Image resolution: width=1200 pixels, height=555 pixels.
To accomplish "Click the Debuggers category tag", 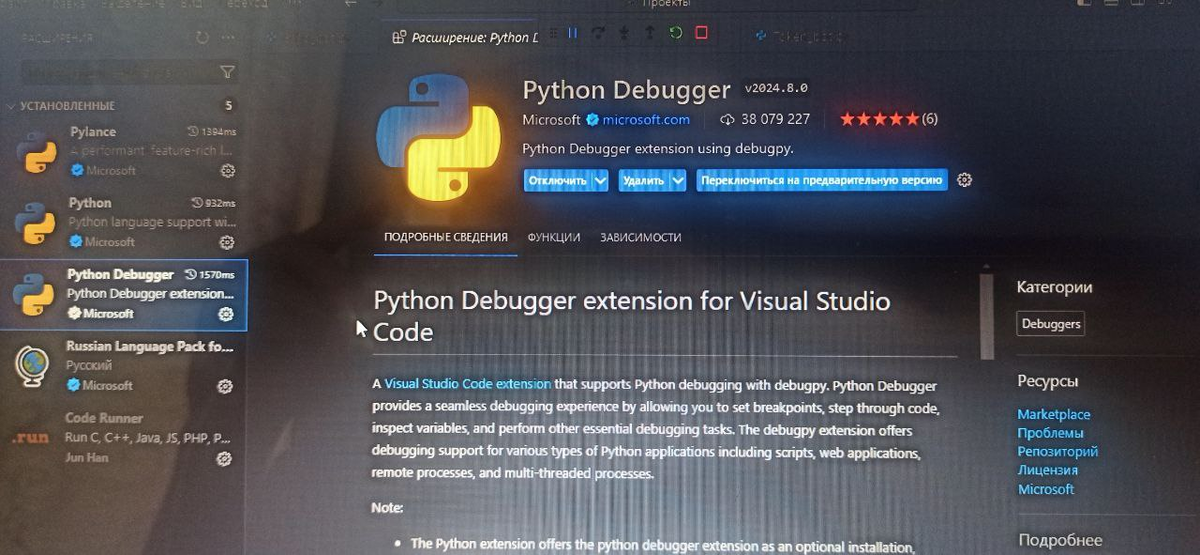I will (x=1051, y=324).
